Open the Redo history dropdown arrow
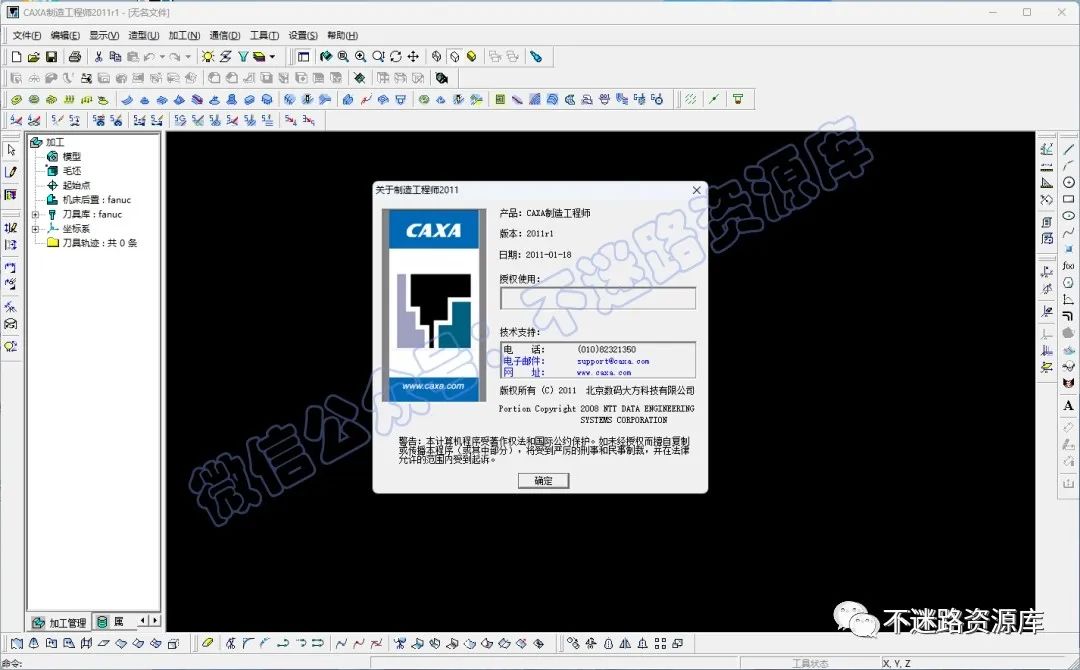The width and height of the screenshot is (1080, 670). [x=188, y=56]
